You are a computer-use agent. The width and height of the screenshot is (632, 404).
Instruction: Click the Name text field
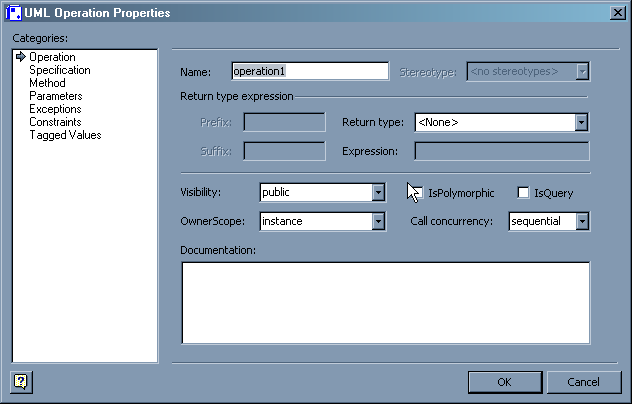(309, 71)
